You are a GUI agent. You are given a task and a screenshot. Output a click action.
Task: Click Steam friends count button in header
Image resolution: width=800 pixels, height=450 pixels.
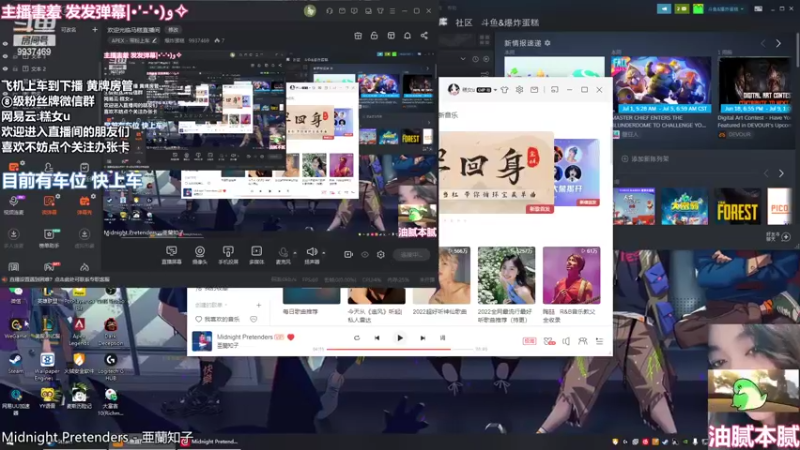coord(681,9)
